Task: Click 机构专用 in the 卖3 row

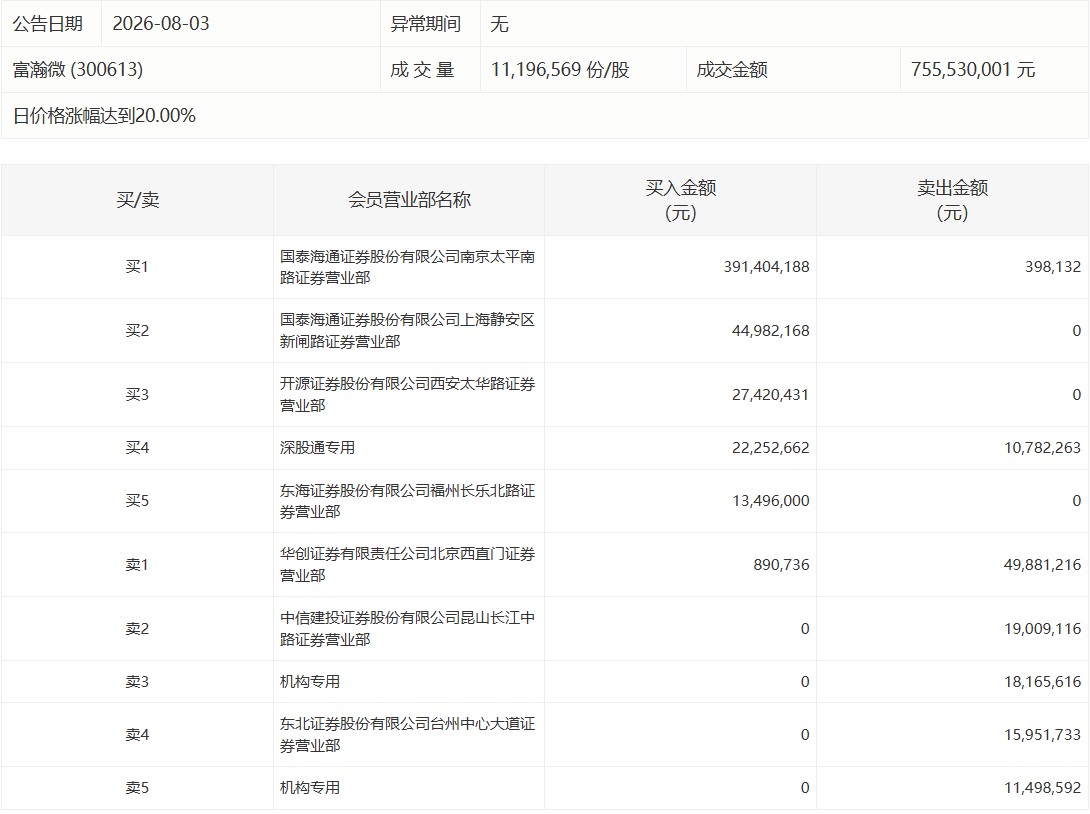Action: [309, 682]
